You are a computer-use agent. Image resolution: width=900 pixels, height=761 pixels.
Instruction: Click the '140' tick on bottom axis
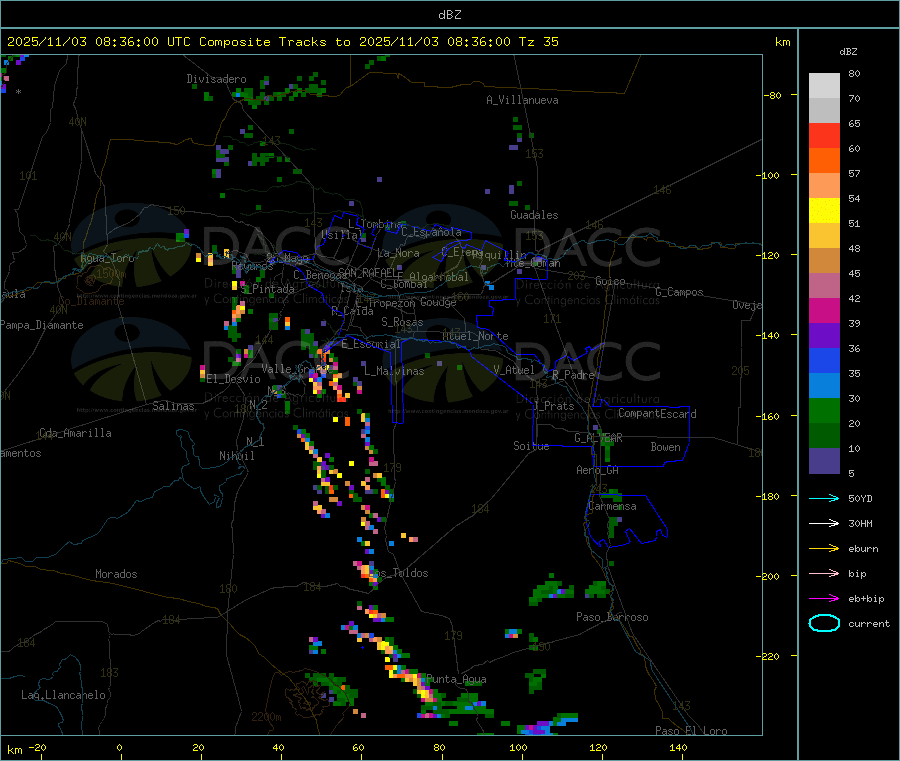(678, 747)
